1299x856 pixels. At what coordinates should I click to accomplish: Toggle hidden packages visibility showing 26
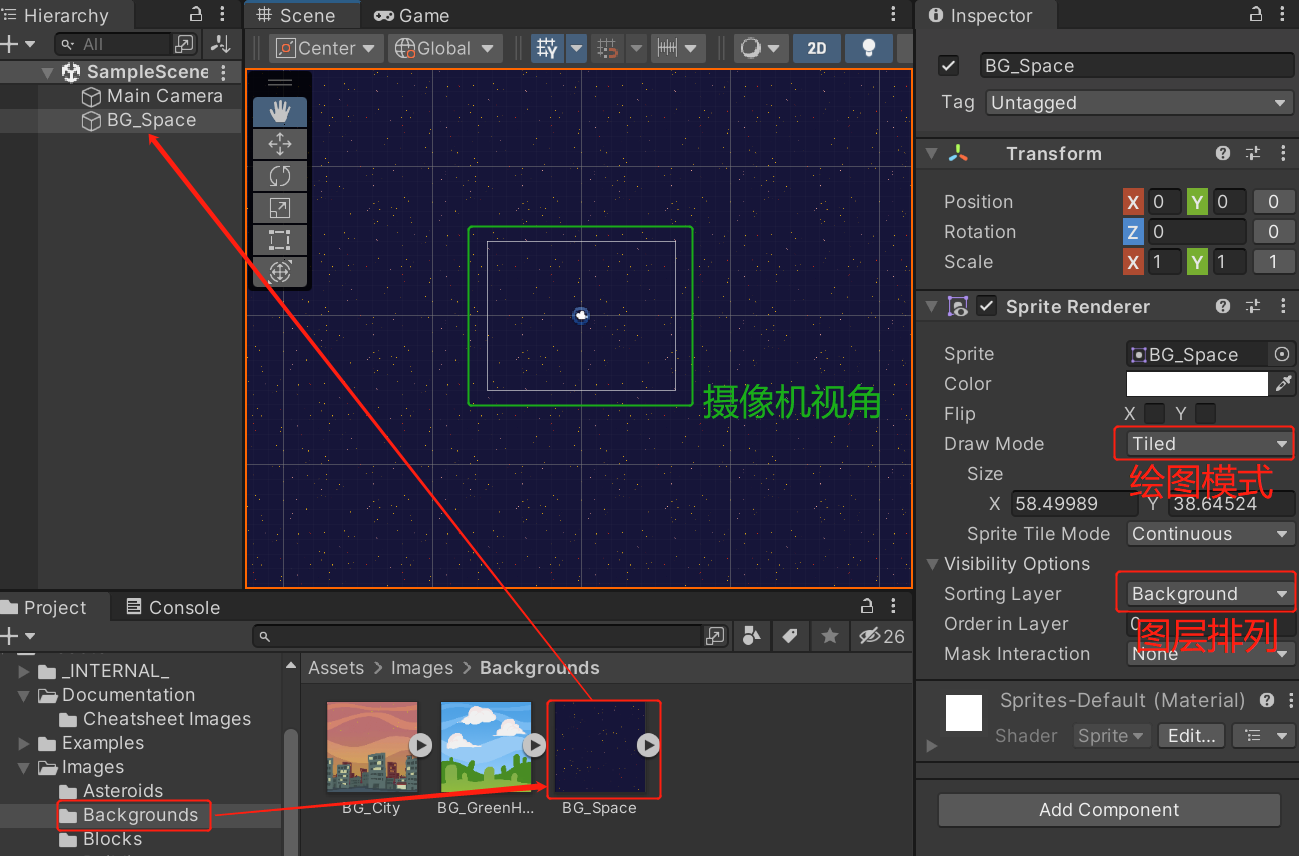882,636
